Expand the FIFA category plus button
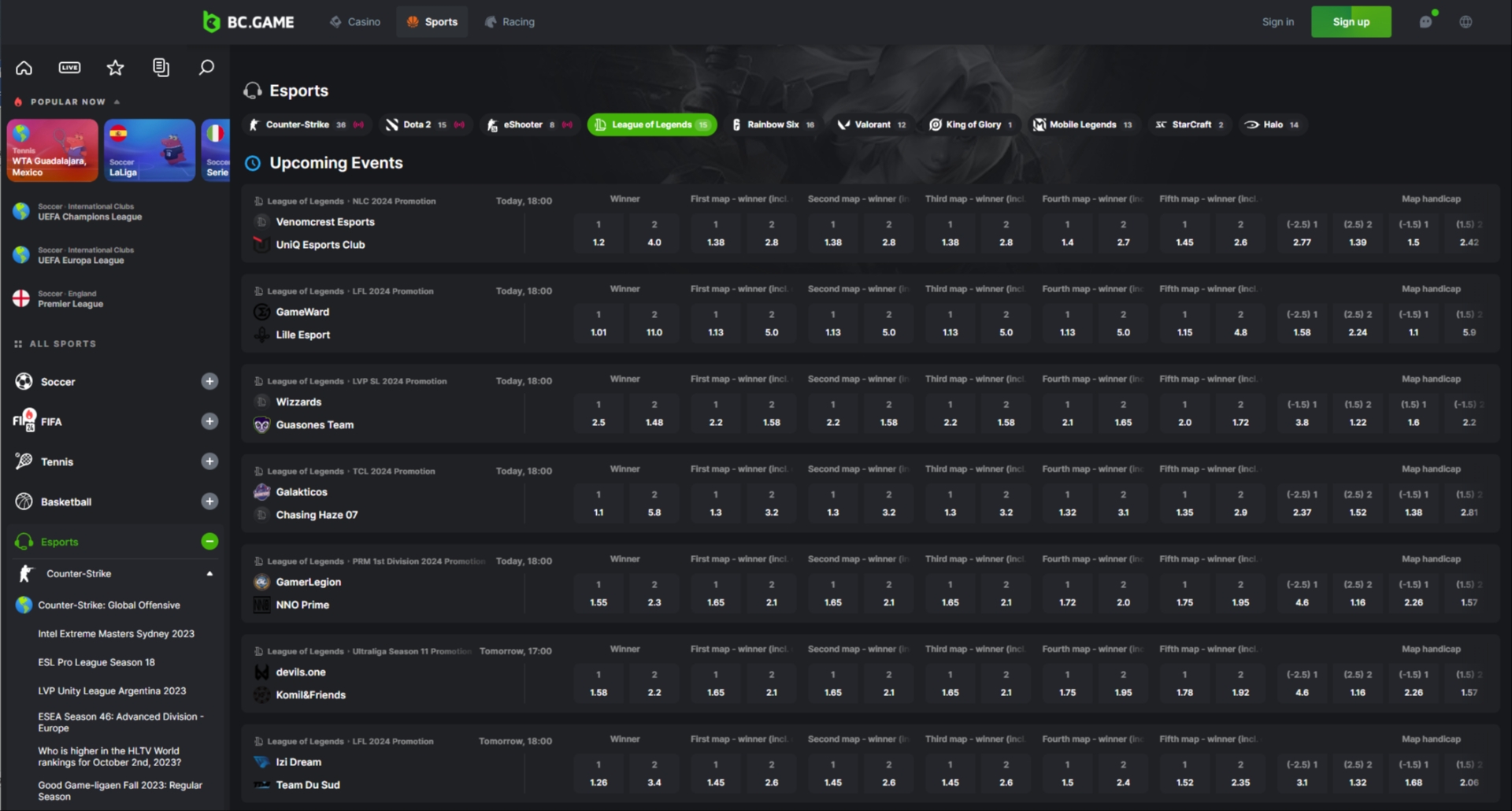Image resolution: width=1512 pixels, height=811 pixels. [x=209, y=421]
